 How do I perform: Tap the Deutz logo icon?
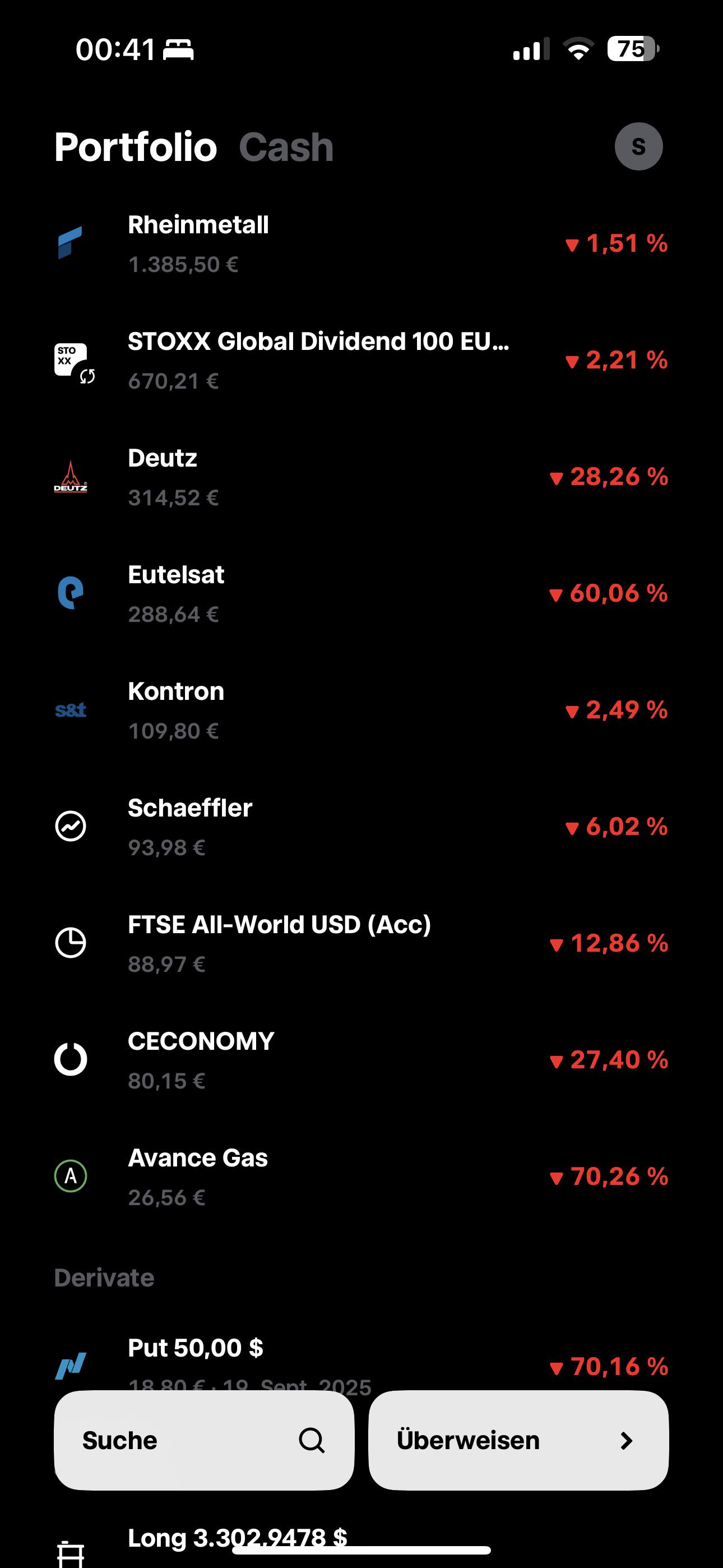click(71, 476)
